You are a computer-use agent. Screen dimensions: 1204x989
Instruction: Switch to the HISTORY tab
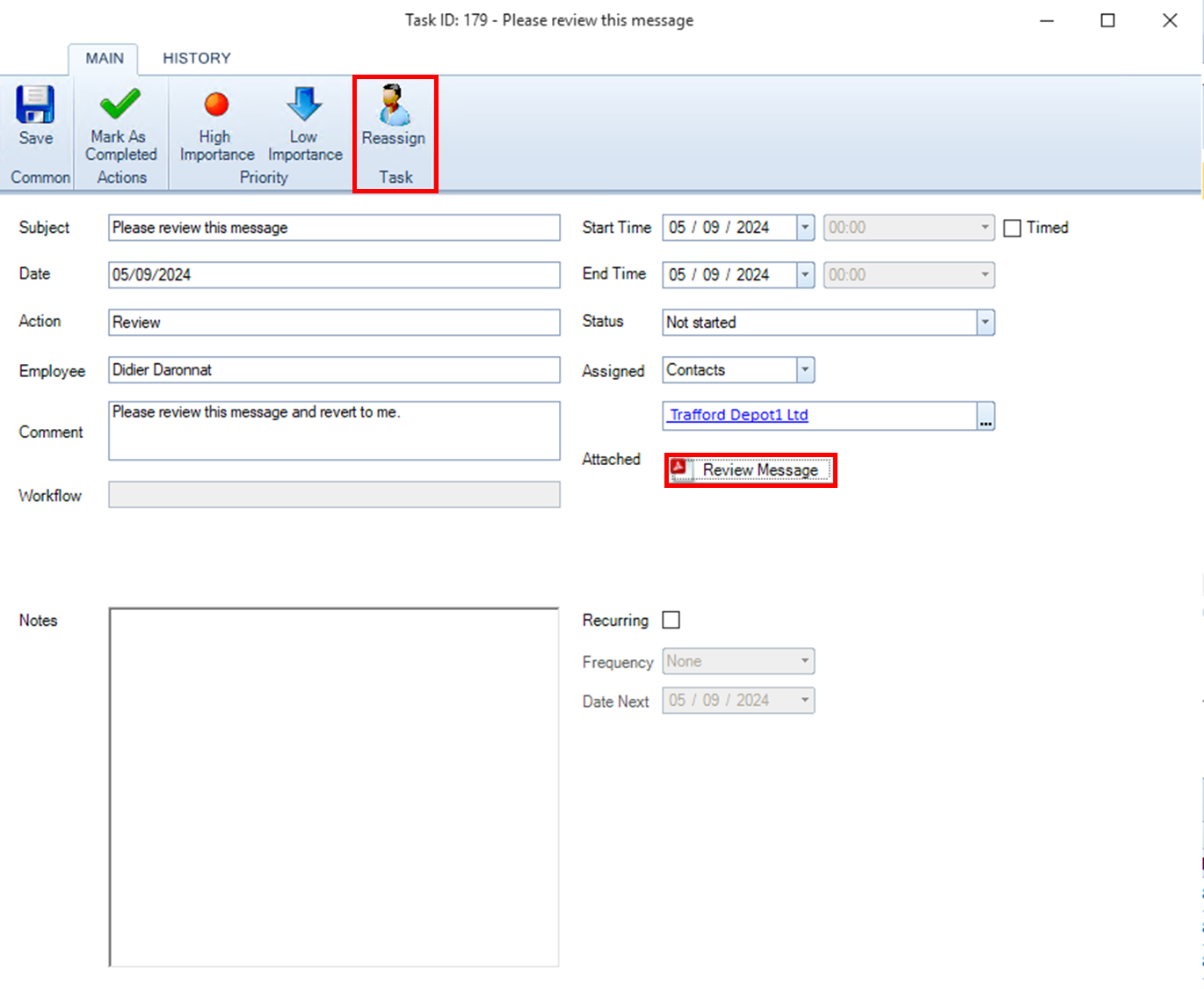click(x=197, y=58)
